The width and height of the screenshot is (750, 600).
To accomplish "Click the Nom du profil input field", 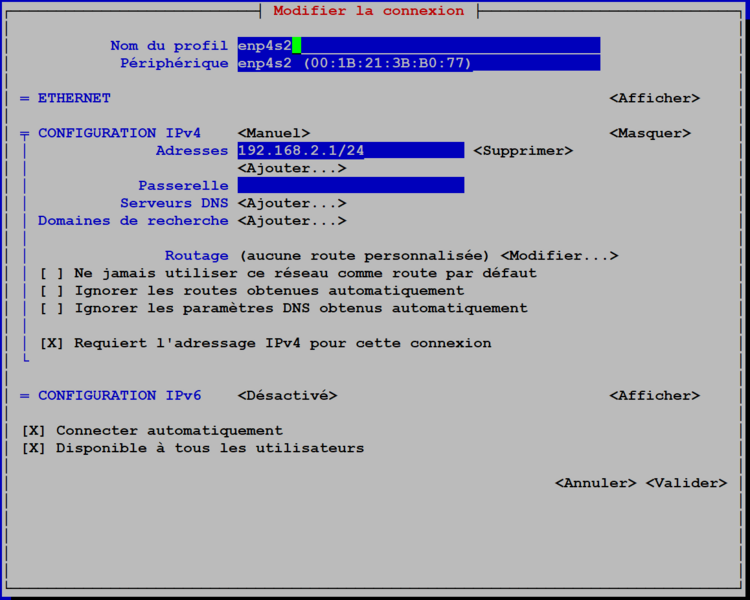I will (x=419, y=45).
